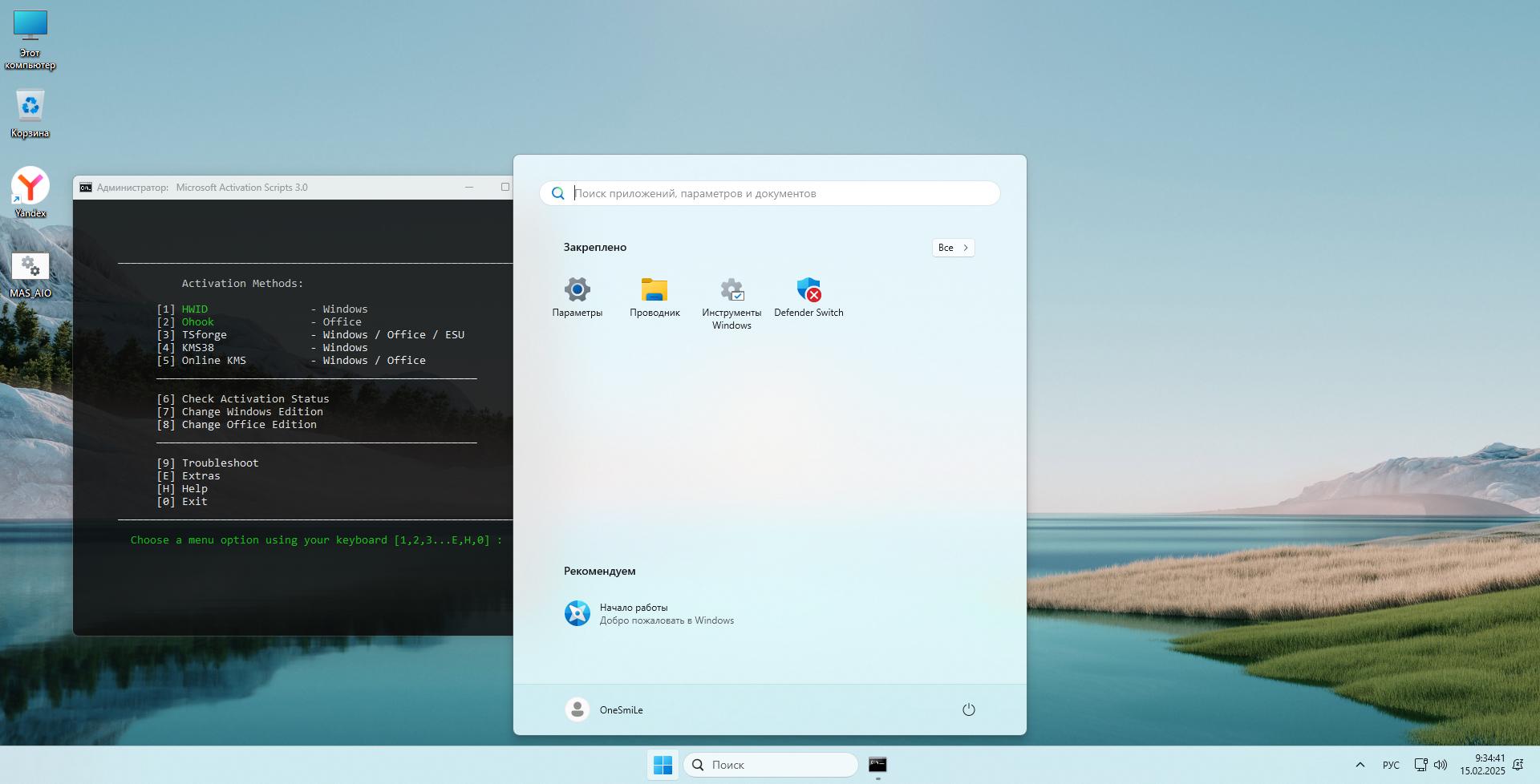Select the Корзина recycle bin icon
The width and height of the screenshot is (1540, 784).
pyautogui.click(x=30, y=113)
